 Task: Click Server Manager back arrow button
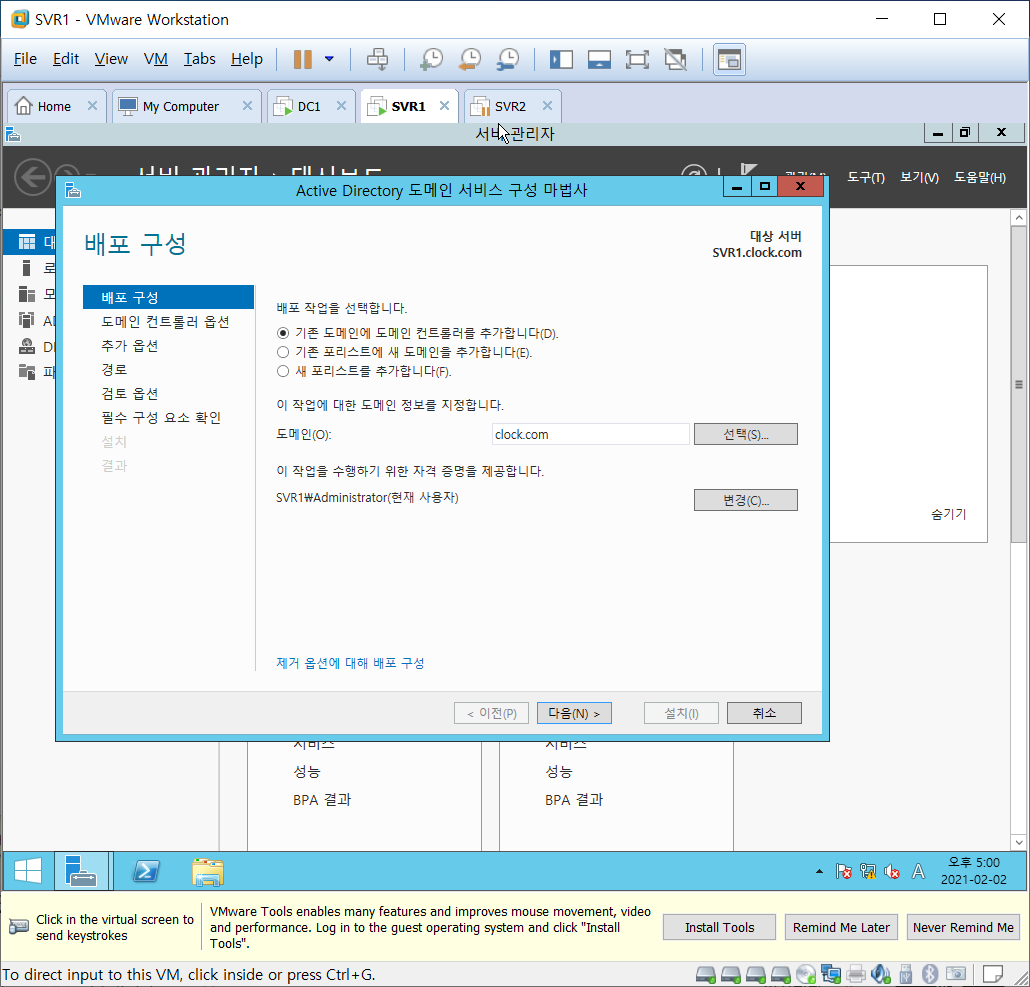click(x=33, y=177)
